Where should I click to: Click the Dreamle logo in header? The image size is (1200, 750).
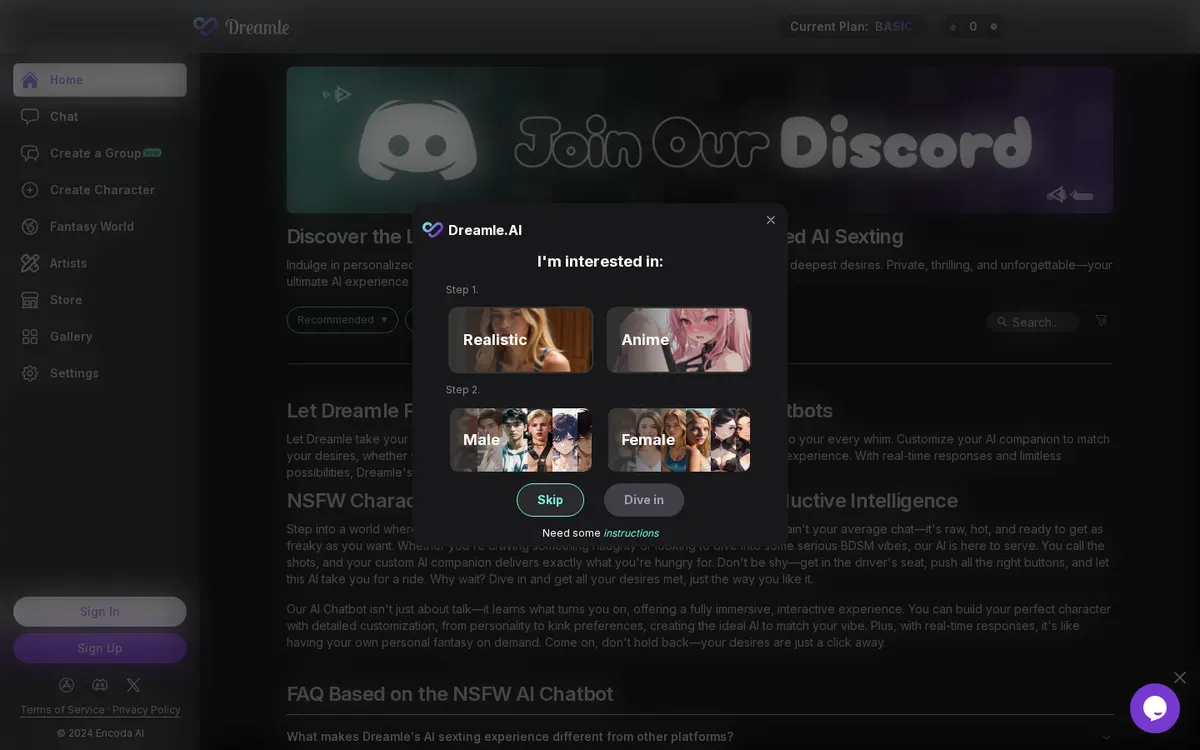point(241,27)
